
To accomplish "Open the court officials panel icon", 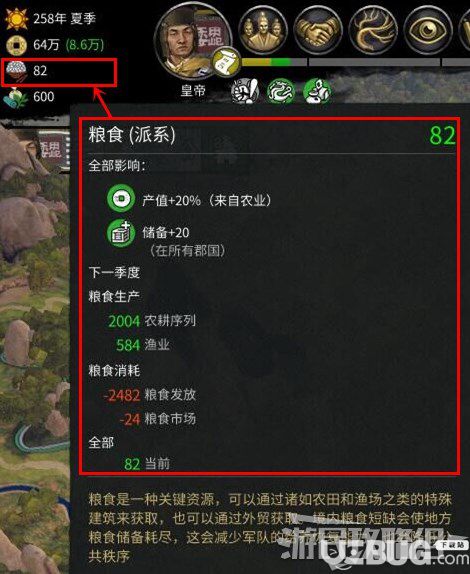I will (x=263, y=30).
